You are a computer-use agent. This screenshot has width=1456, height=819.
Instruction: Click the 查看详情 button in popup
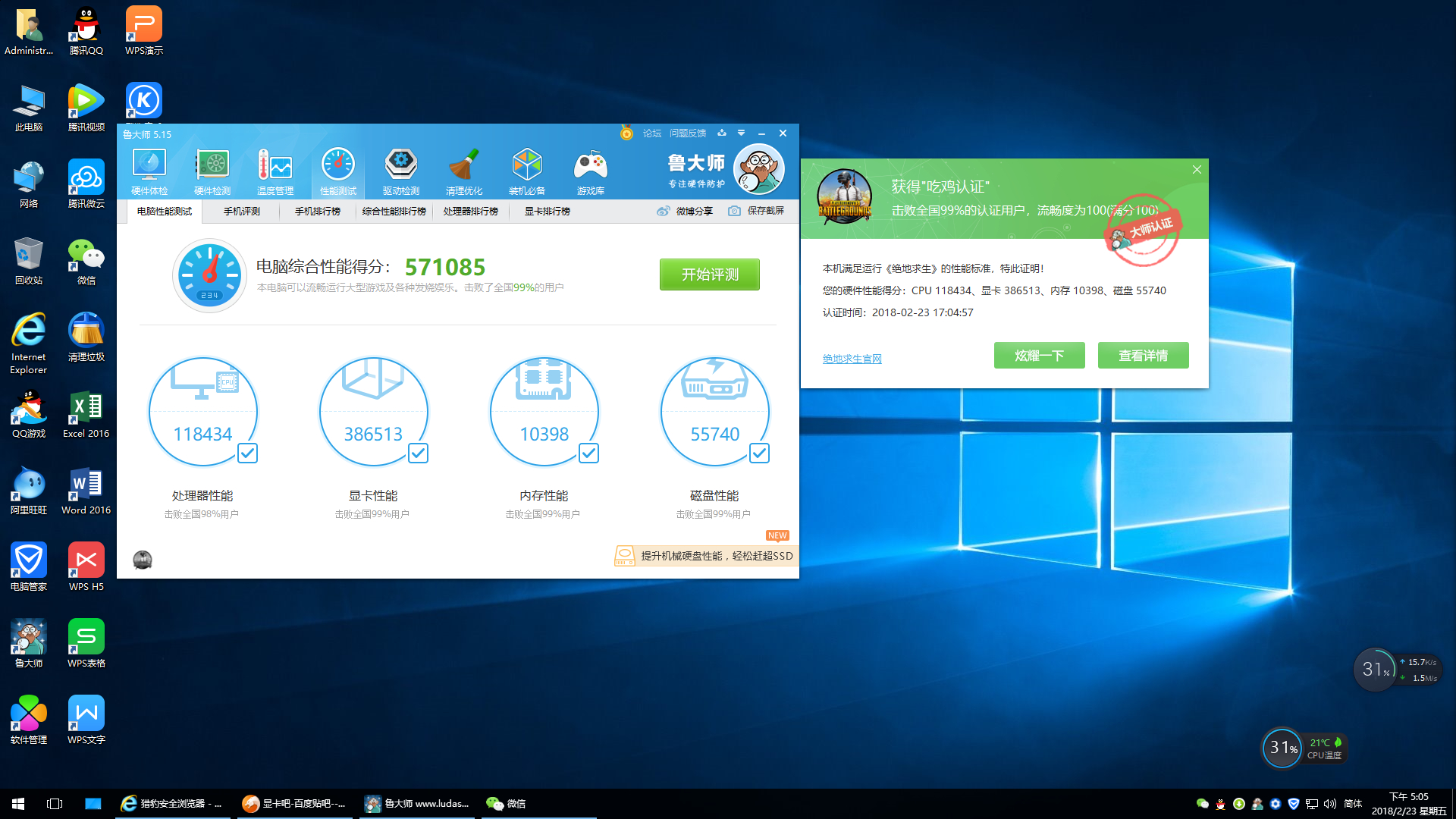point(1143,356)
